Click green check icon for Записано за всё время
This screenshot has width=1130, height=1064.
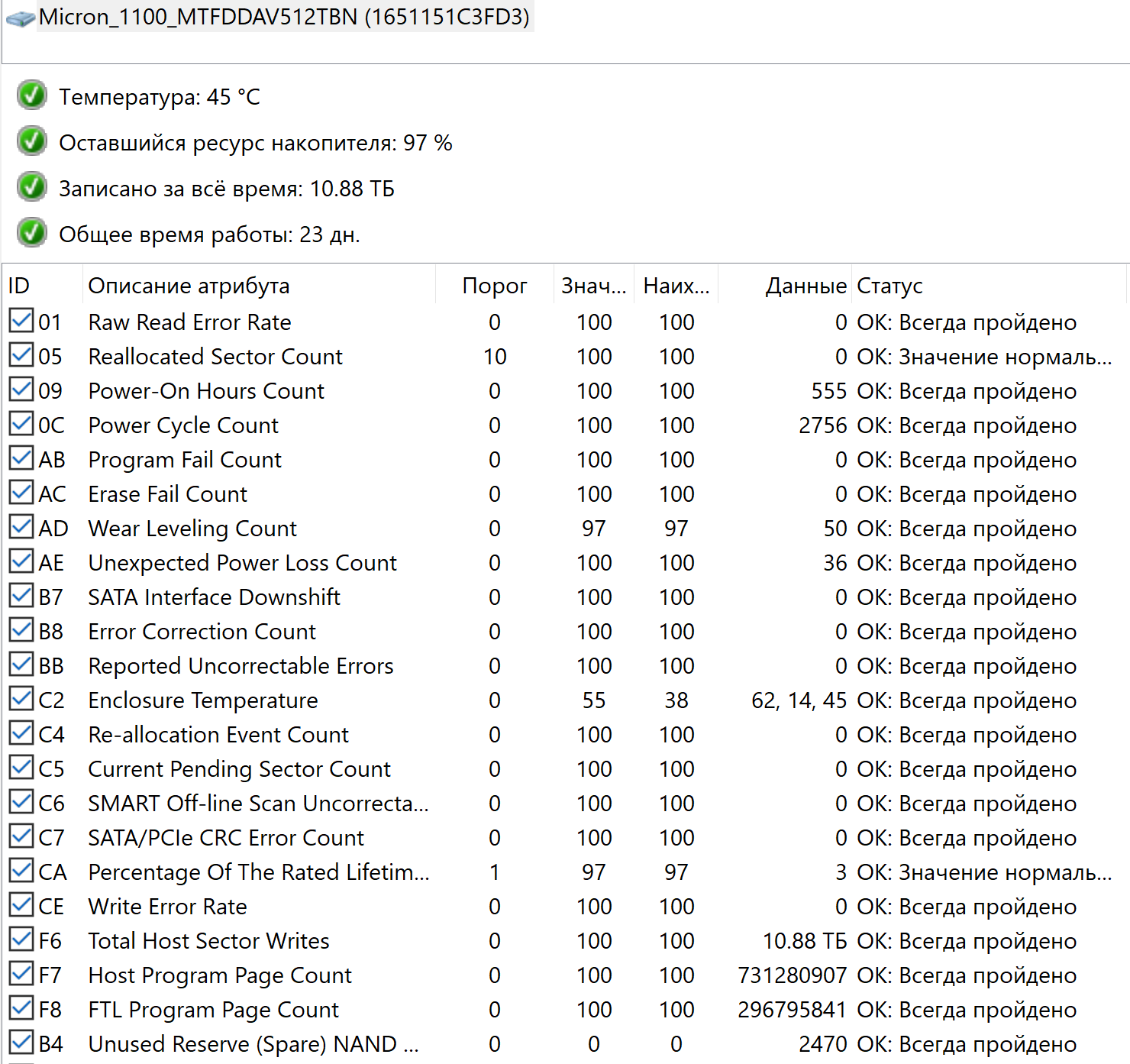(x=32, y=187)
